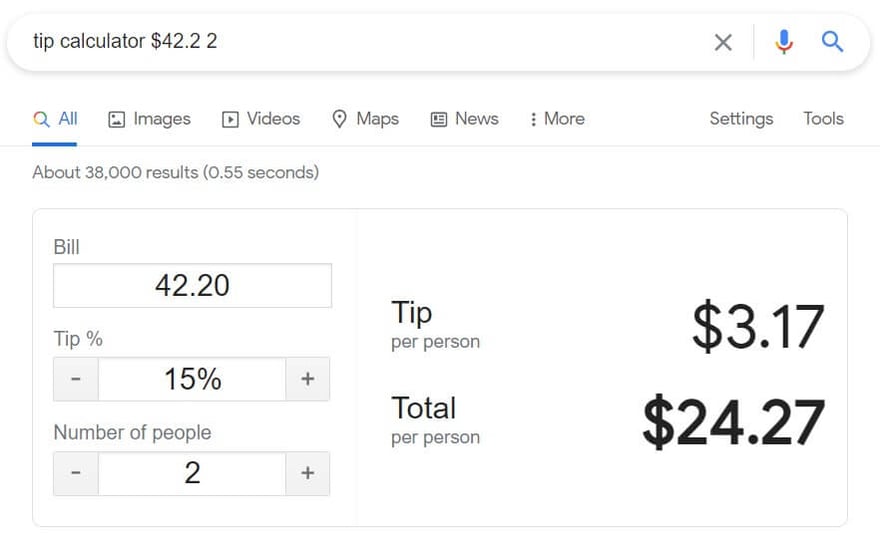Viewport: 880px width, 538px height.
Task: Expand the More search options menu
Action: pos(557,119)
